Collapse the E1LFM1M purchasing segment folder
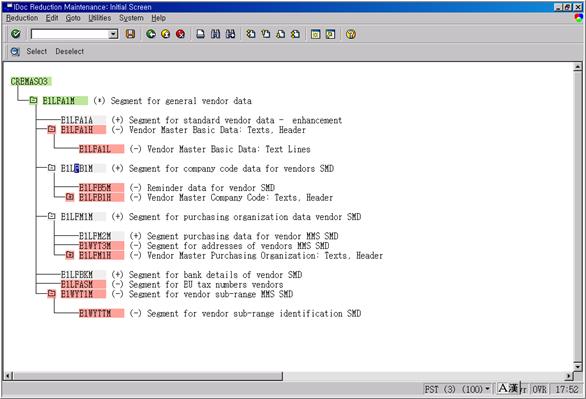Viewport: 586px width, 399px height. click(52, 216)
